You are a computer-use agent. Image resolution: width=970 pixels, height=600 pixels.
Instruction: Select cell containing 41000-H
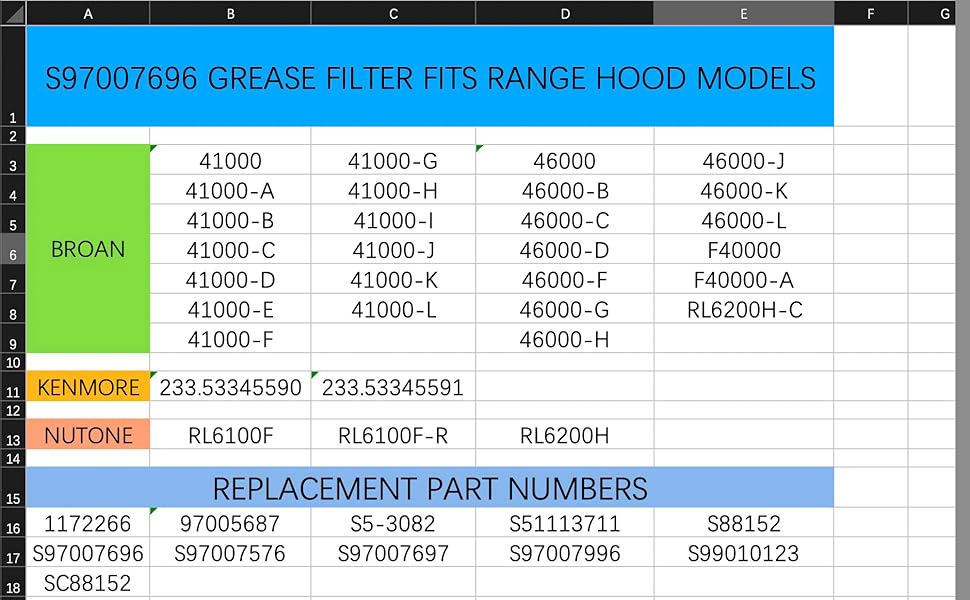[x=393, y=190]
